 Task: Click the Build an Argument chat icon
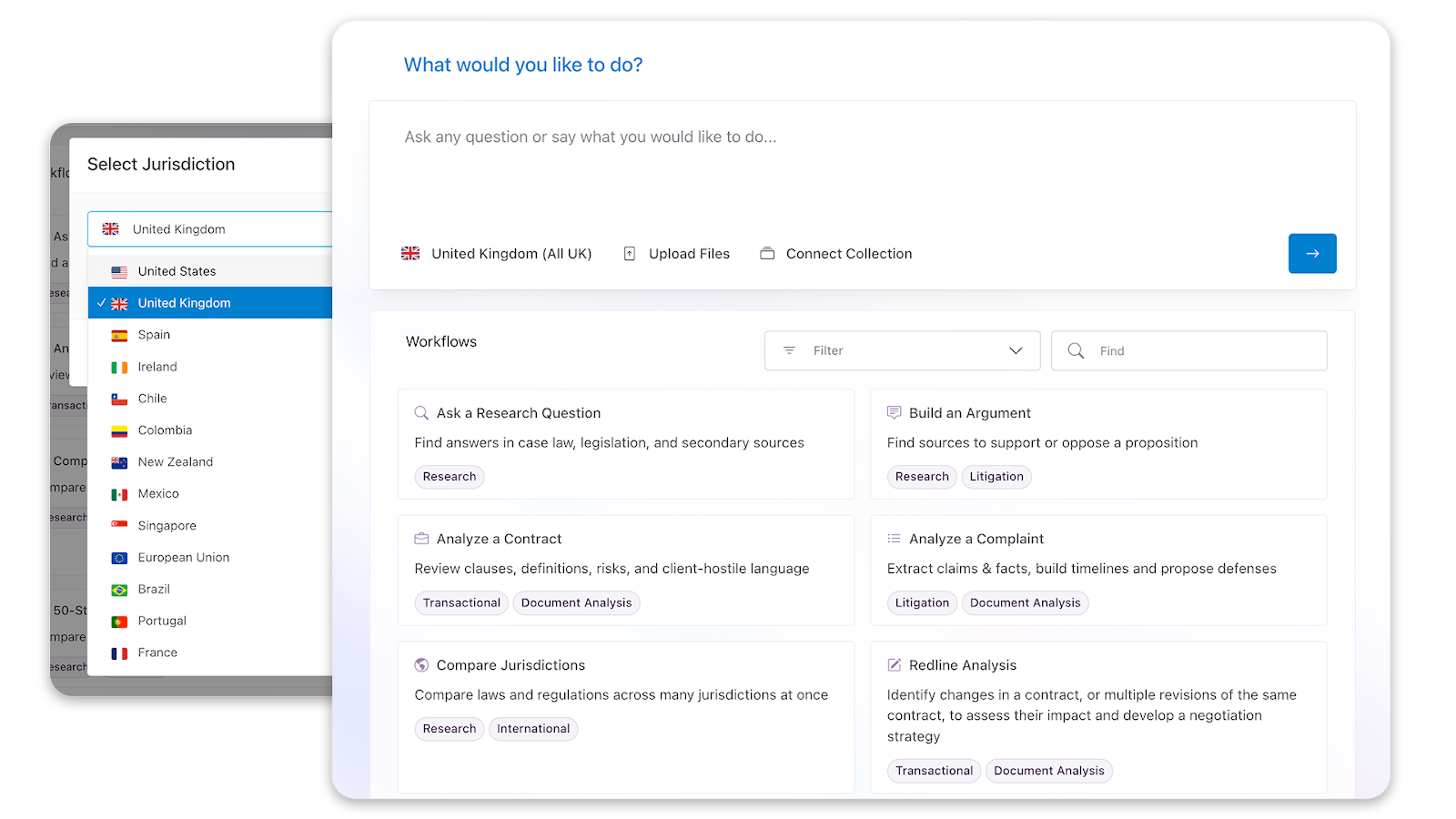click(x=894, y=413)
